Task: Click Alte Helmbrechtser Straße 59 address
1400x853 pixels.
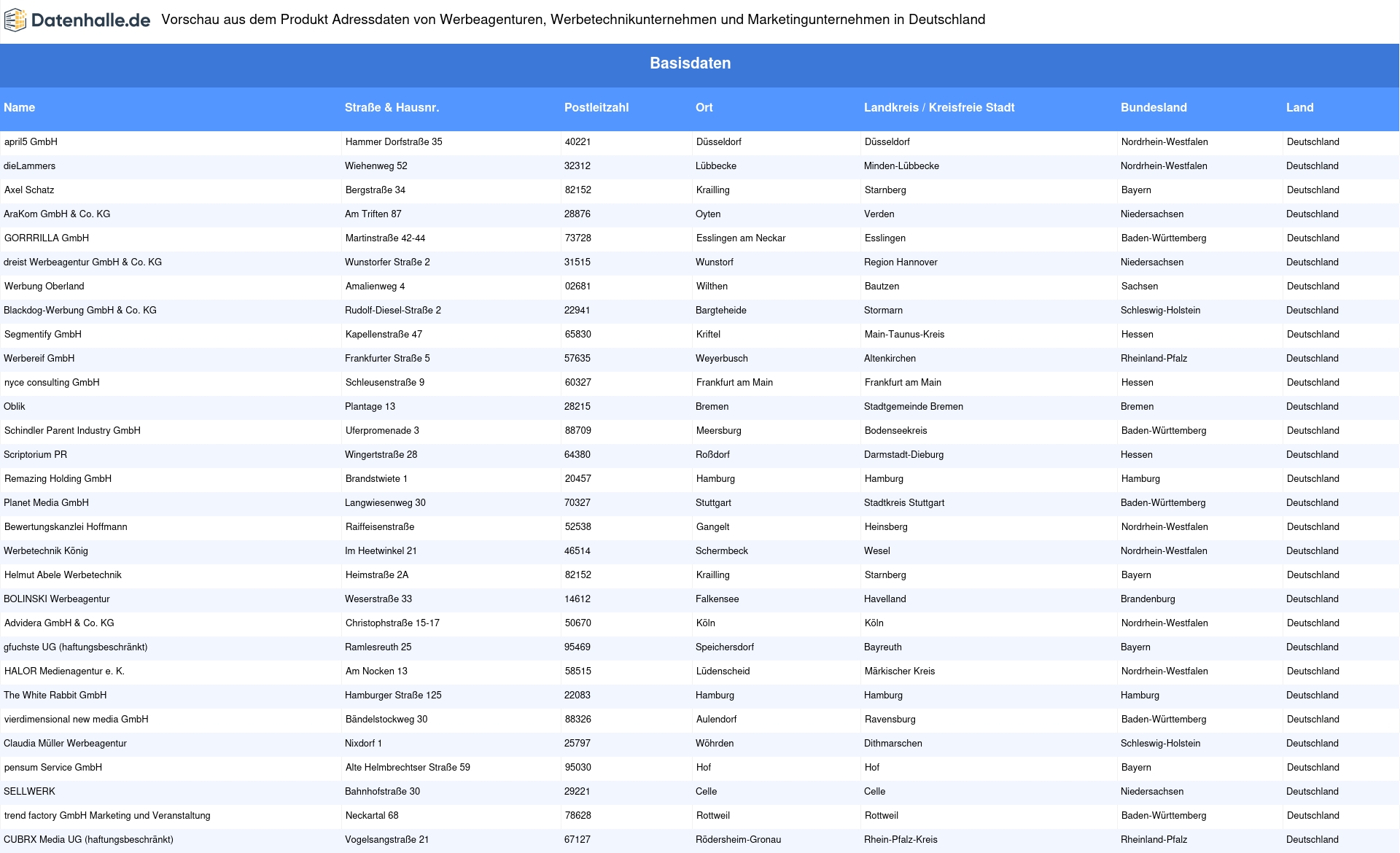Action: coord(408,768)
